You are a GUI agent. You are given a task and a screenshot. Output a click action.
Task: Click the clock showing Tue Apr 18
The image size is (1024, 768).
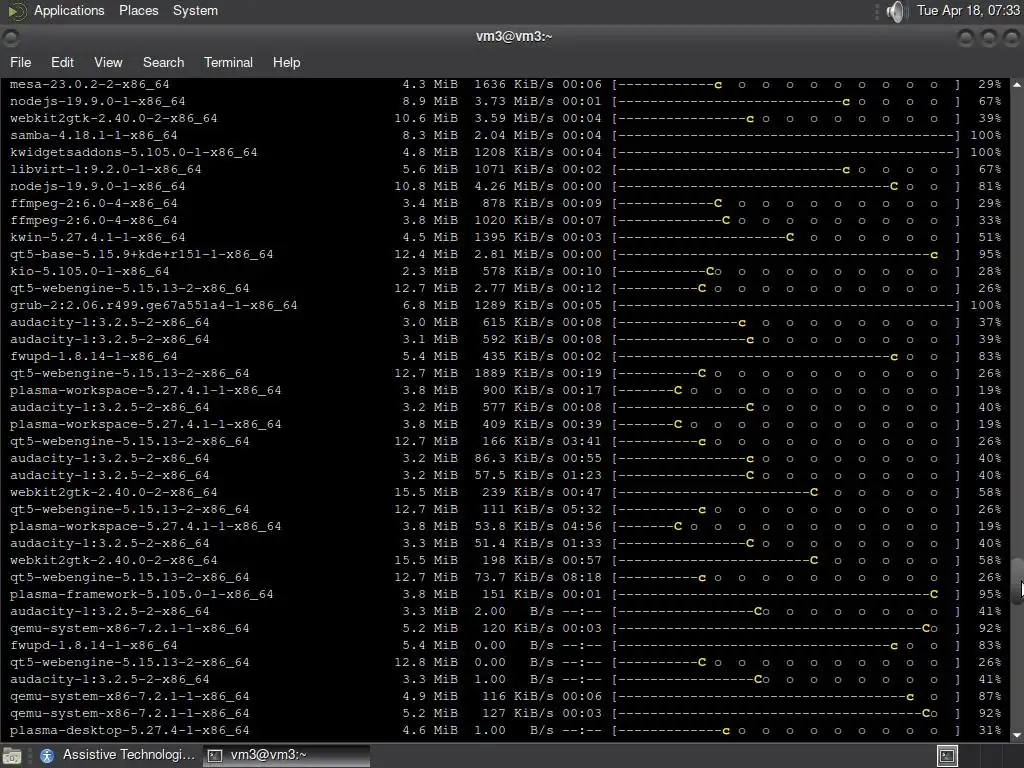point(968,10)
